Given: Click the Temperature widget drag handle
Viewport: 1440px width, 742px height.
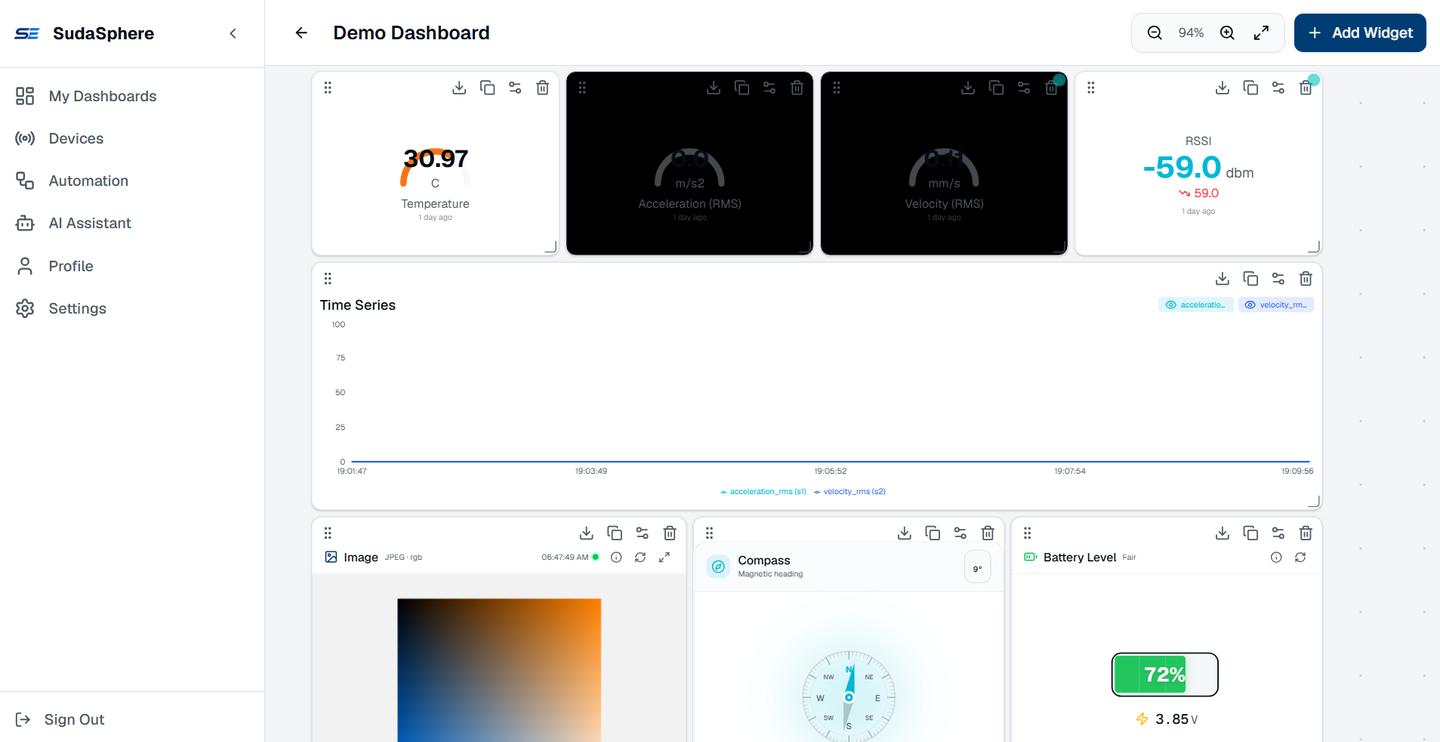Looking at the screenshot, I should tap(328, 88).
